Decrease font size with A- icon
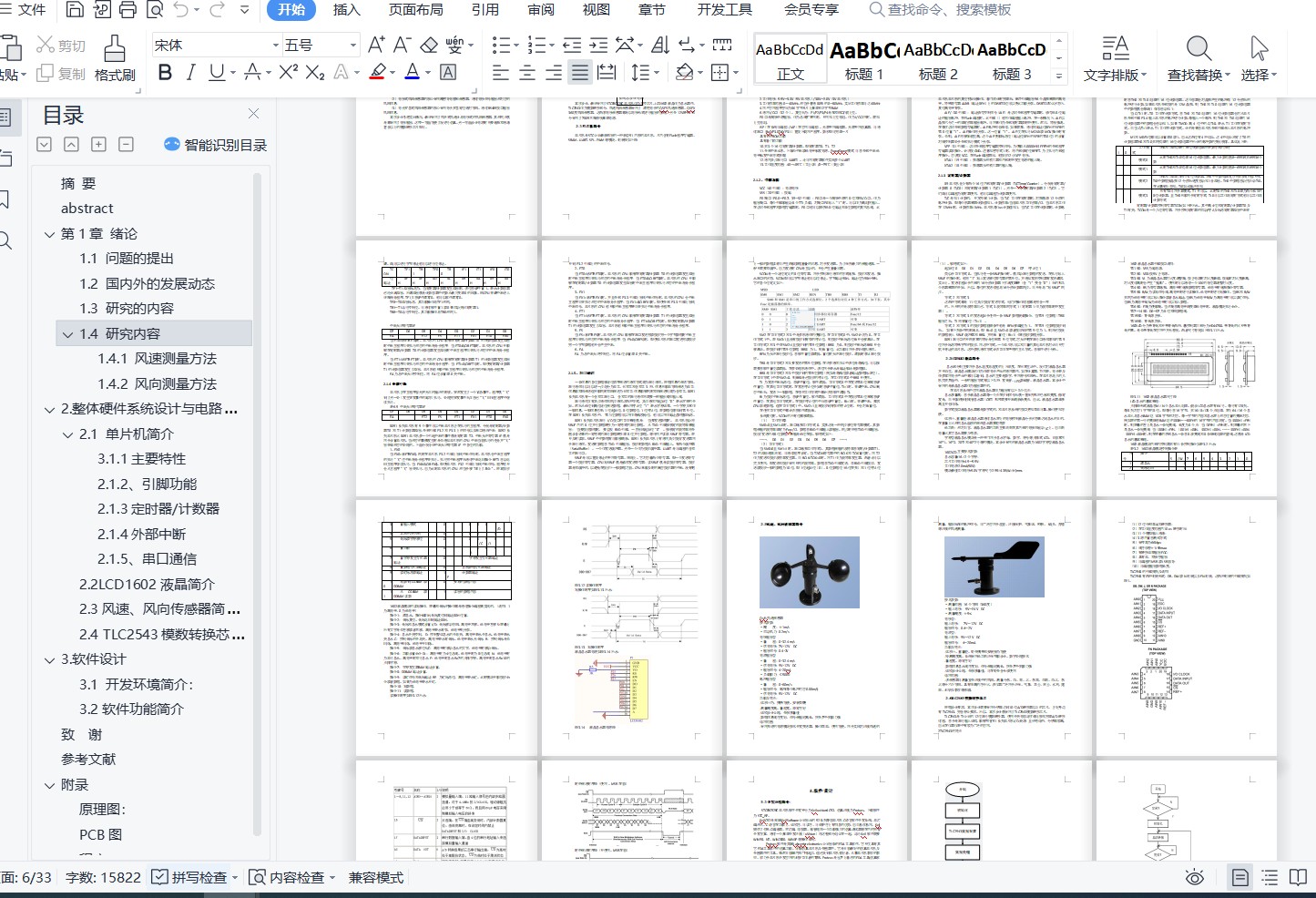The width and height of the screenshot is (1316, 898). [403, 45]
